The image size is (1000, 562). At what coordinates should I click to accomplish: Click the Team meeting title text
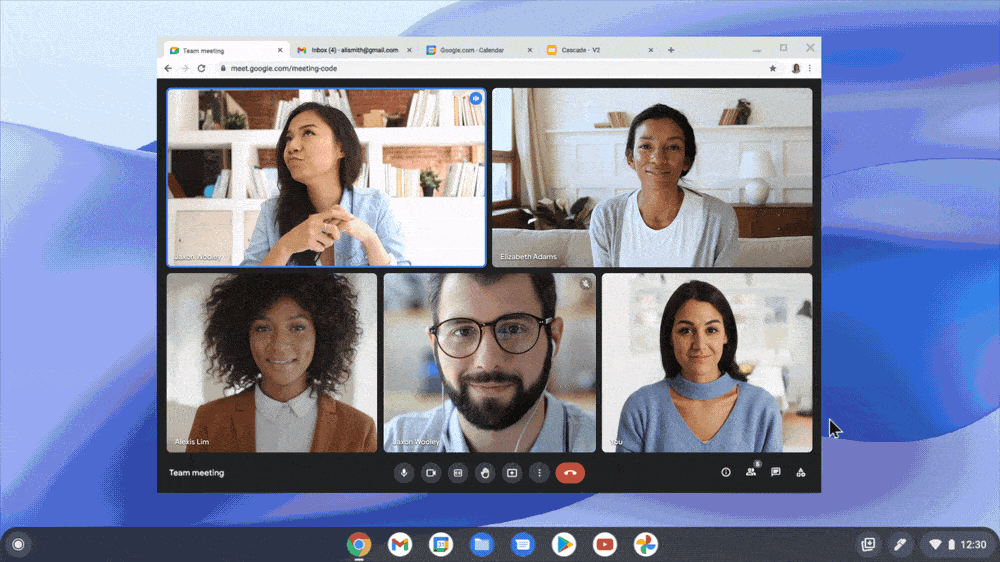[x=196, y=473]
